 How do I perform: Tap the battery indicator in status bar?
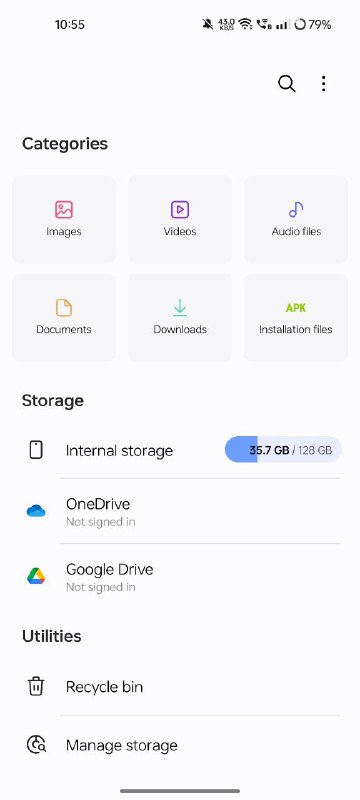pyautogui.click(x=313, y=24)
